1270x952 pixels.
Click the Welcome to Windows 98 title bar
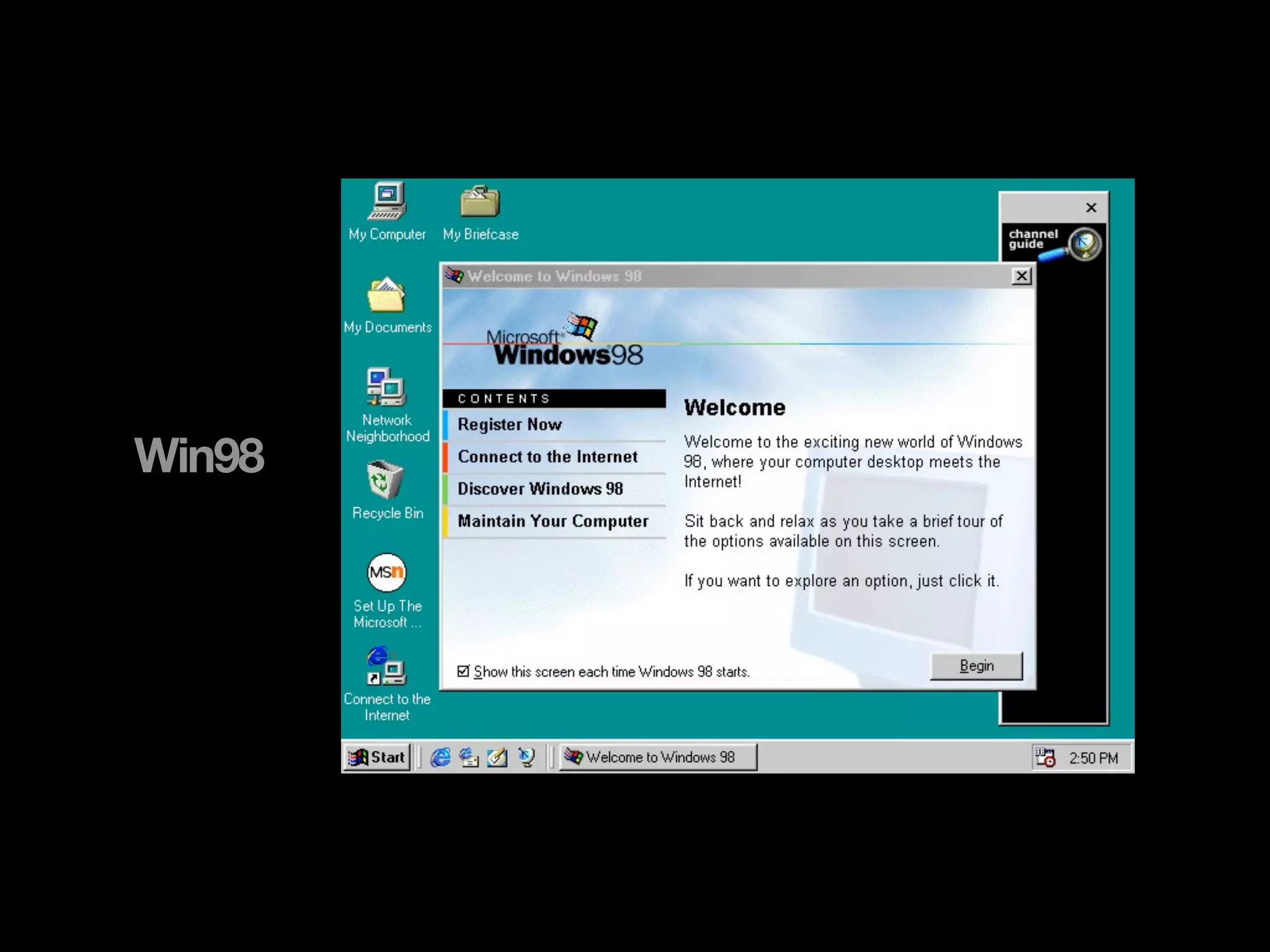click(737, 276)
